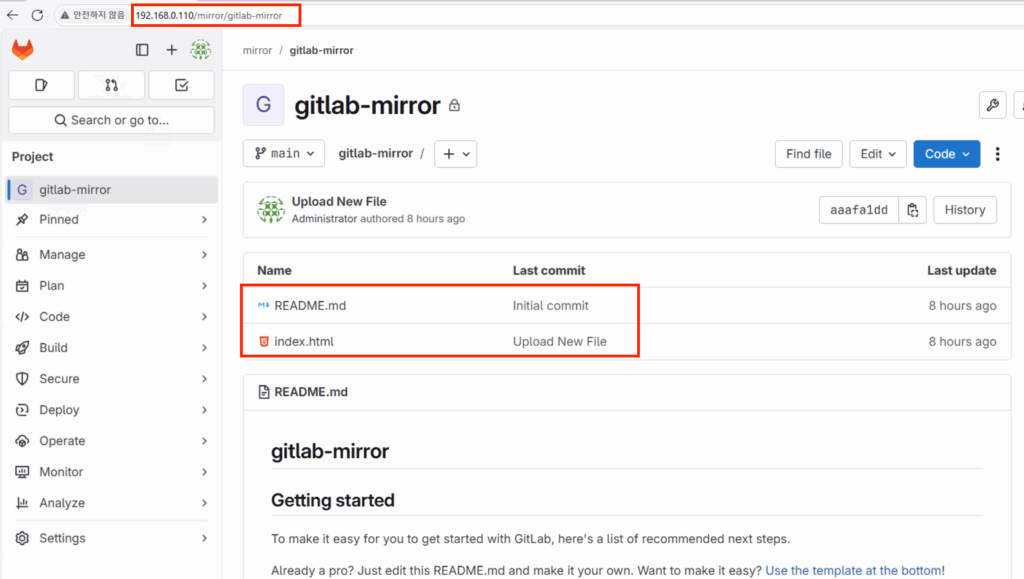Click the GitLab fox logo
The height and width of the screenshot is (579, 1024).
point(23,50)
